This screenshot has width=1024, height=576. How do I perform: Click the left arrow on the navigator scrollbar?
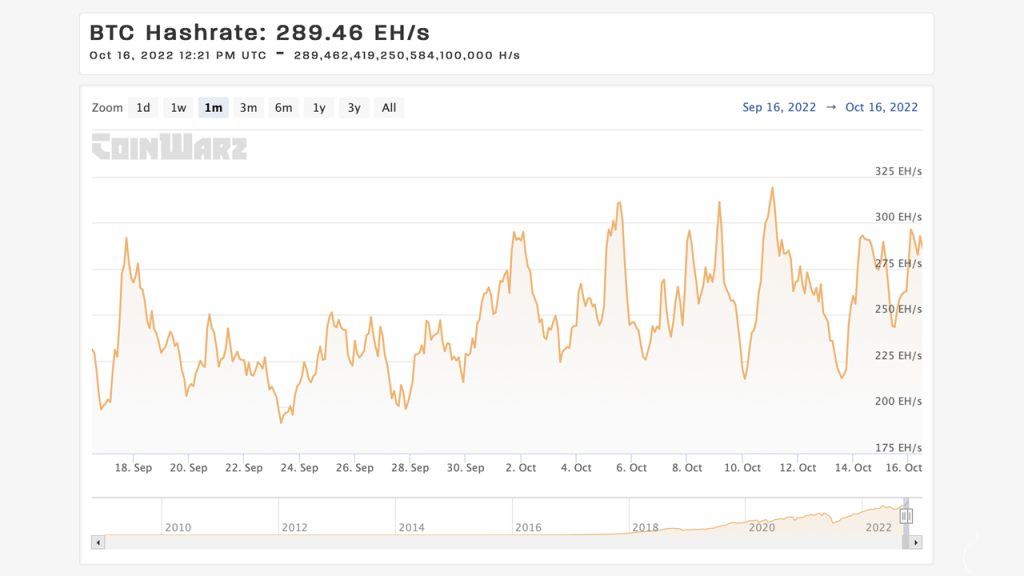pyautogui.click(x=99, y=541)
